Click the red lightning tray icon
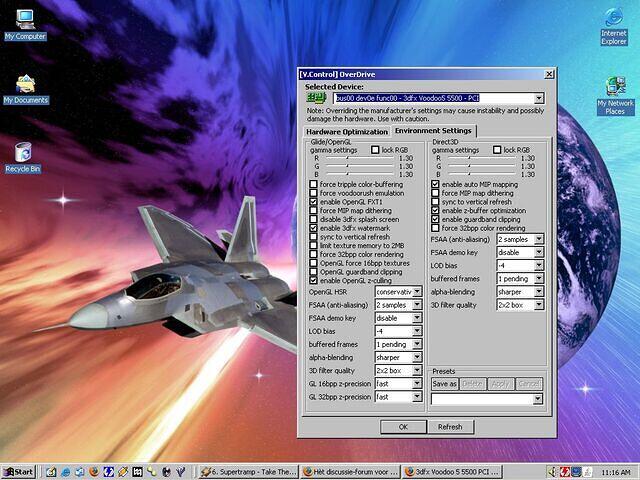640x480 pixels. click(564, 472)
